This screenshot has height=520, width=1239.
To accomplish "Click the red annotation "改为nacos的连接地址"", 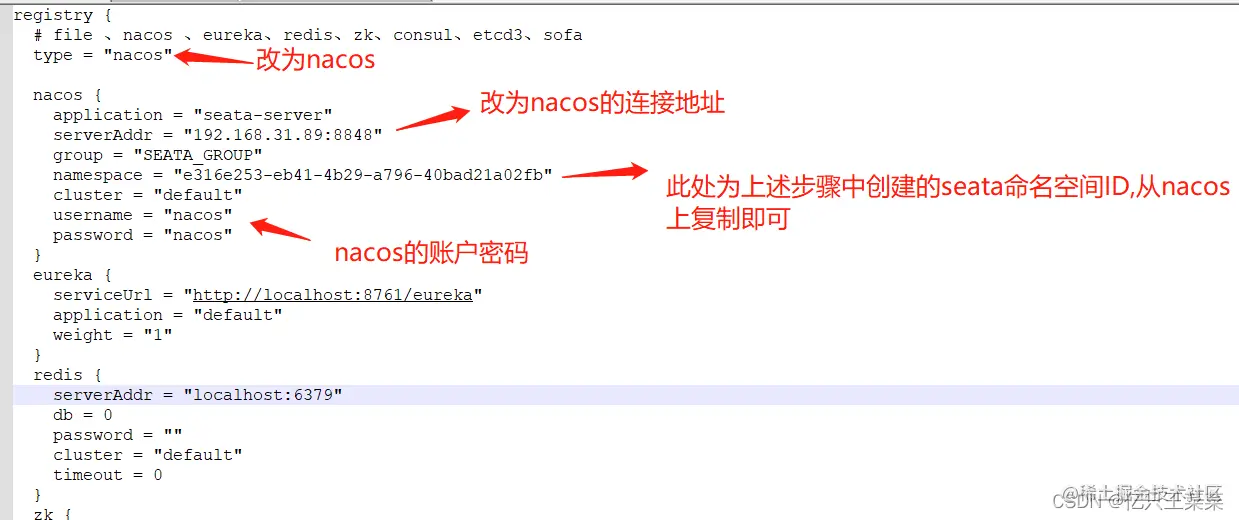I will click(x=602, y=103).
